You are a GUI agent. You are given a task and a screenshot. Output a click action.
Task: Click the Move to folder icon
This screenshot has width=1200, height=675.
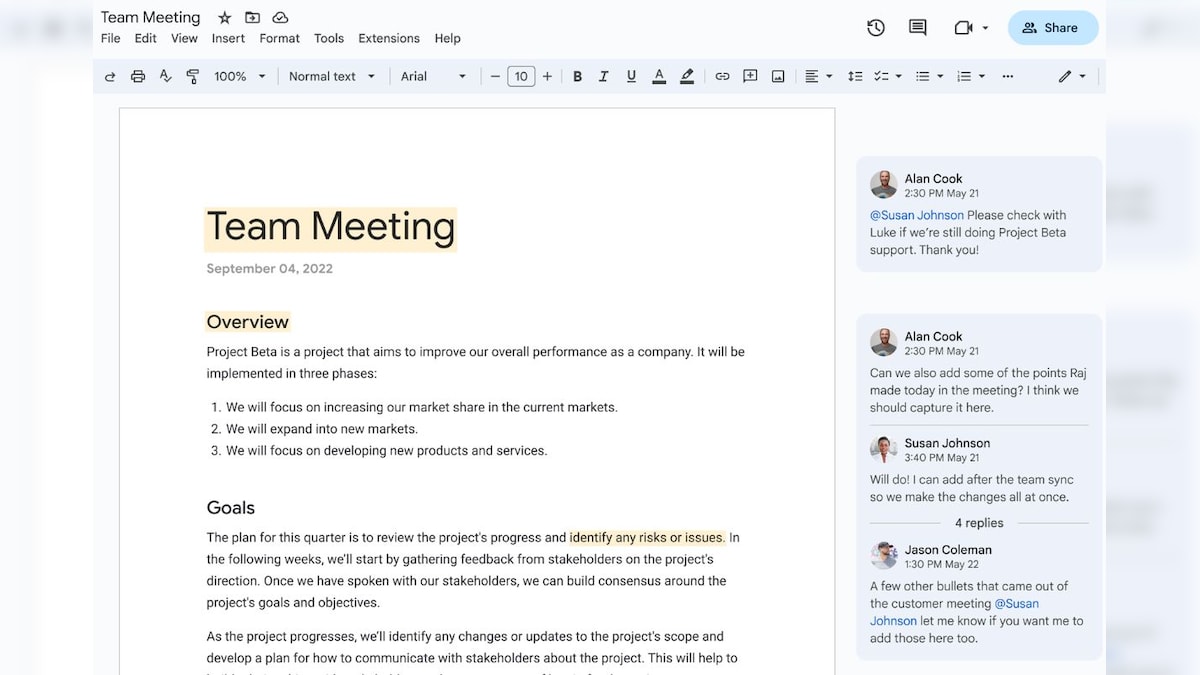coord(252,17)
